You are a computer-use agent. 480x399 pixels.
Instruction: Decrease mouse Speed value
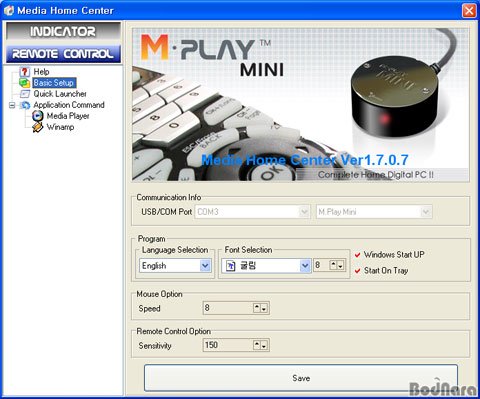click(x=264, y=309)
